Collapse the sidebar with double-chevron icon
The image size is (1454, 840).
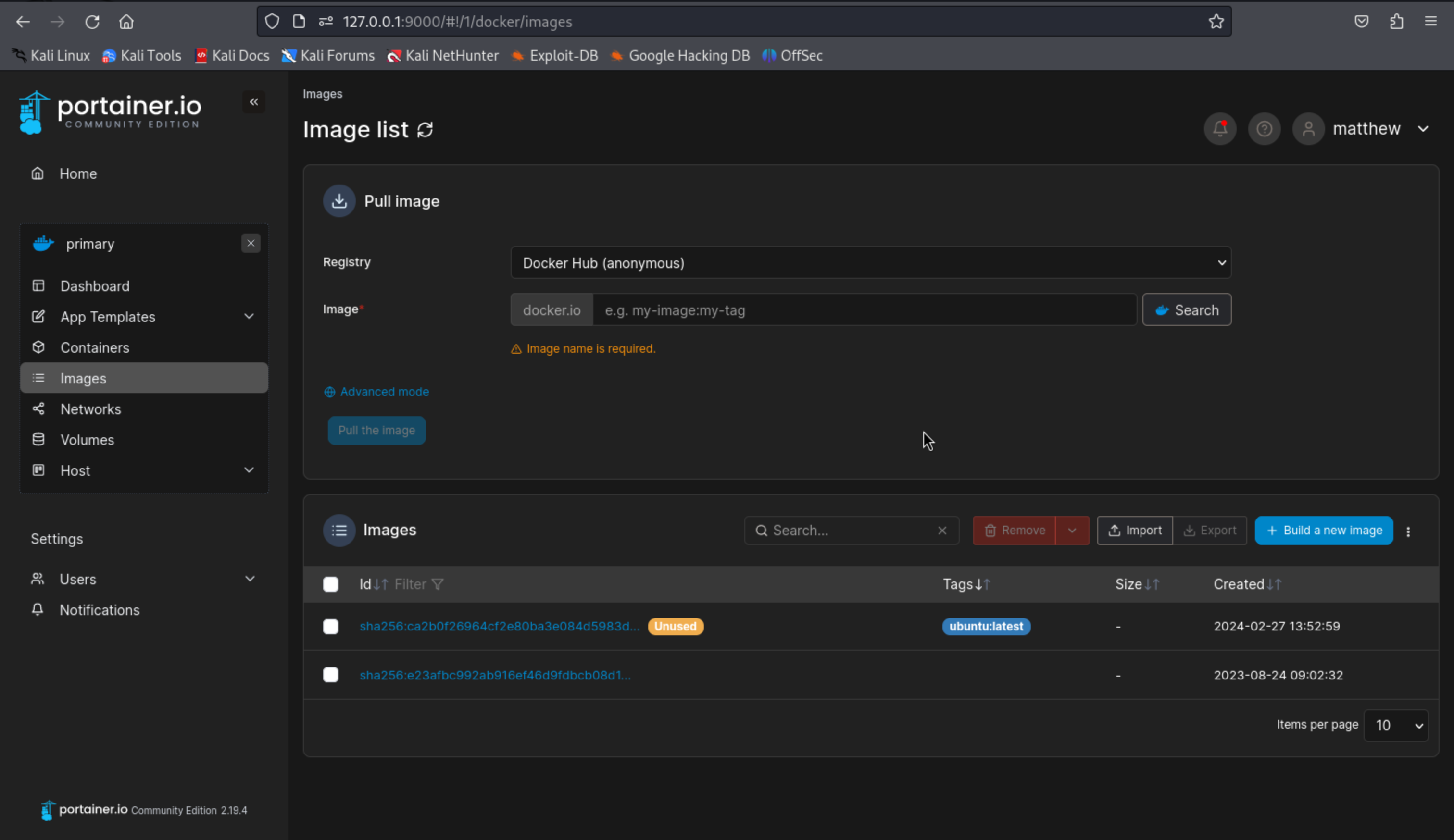point(253,102)
